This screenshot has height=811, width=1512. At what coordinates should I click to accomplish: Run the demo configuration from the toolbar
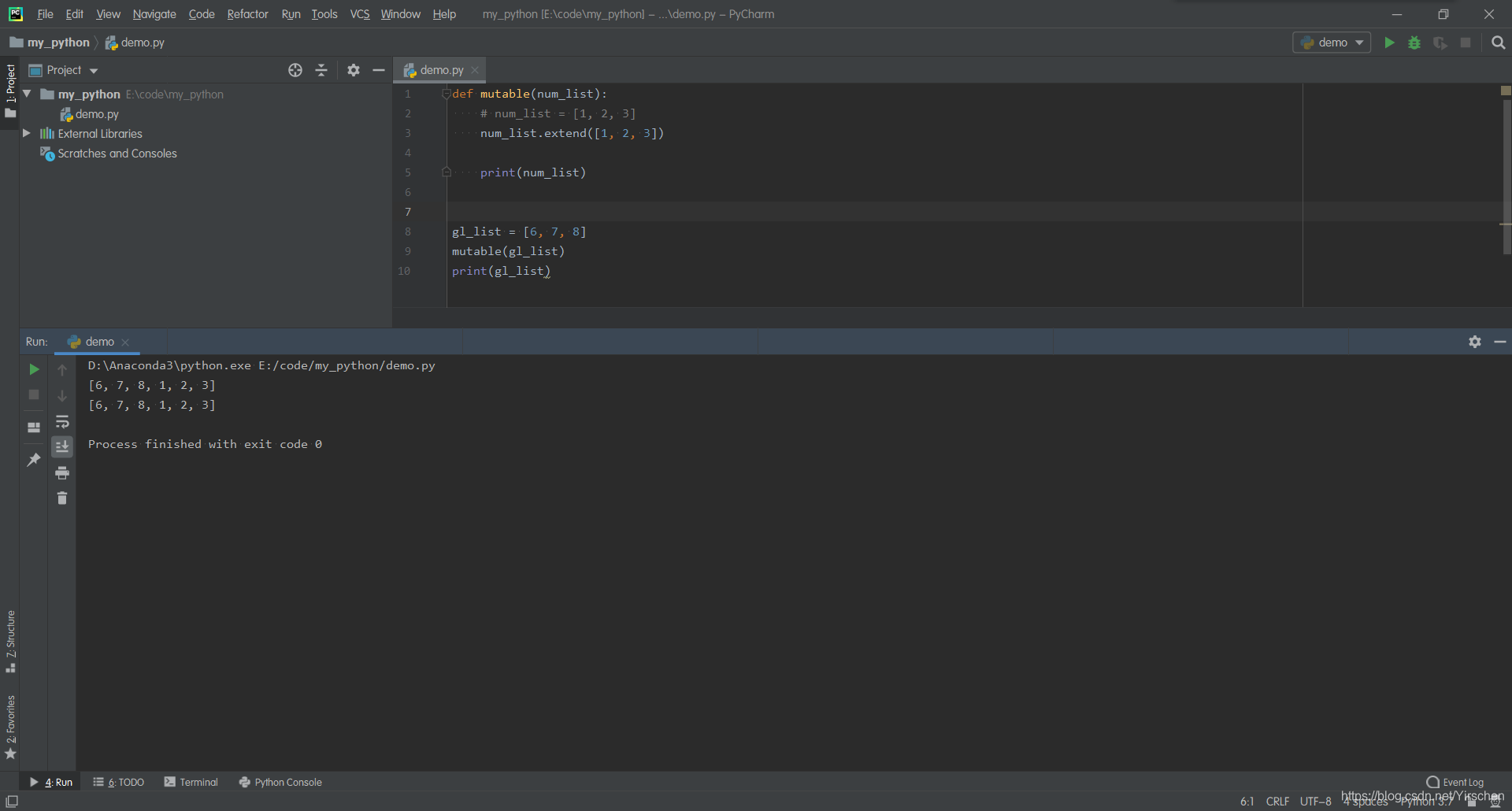(1389, 43)
